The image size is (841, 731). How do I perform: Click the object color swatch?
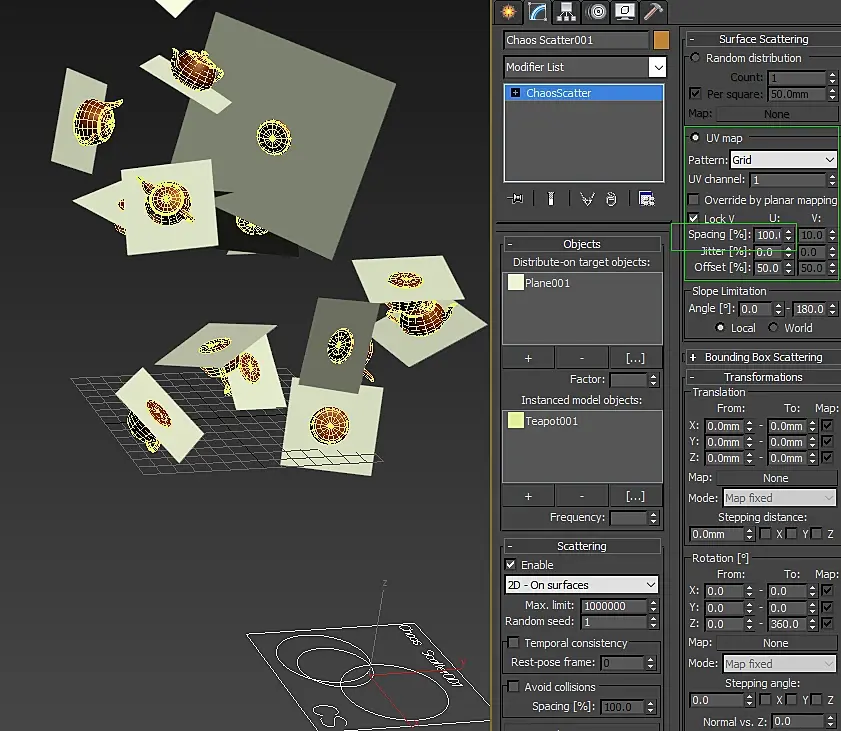pyautogui.click(x=661, y=41)
